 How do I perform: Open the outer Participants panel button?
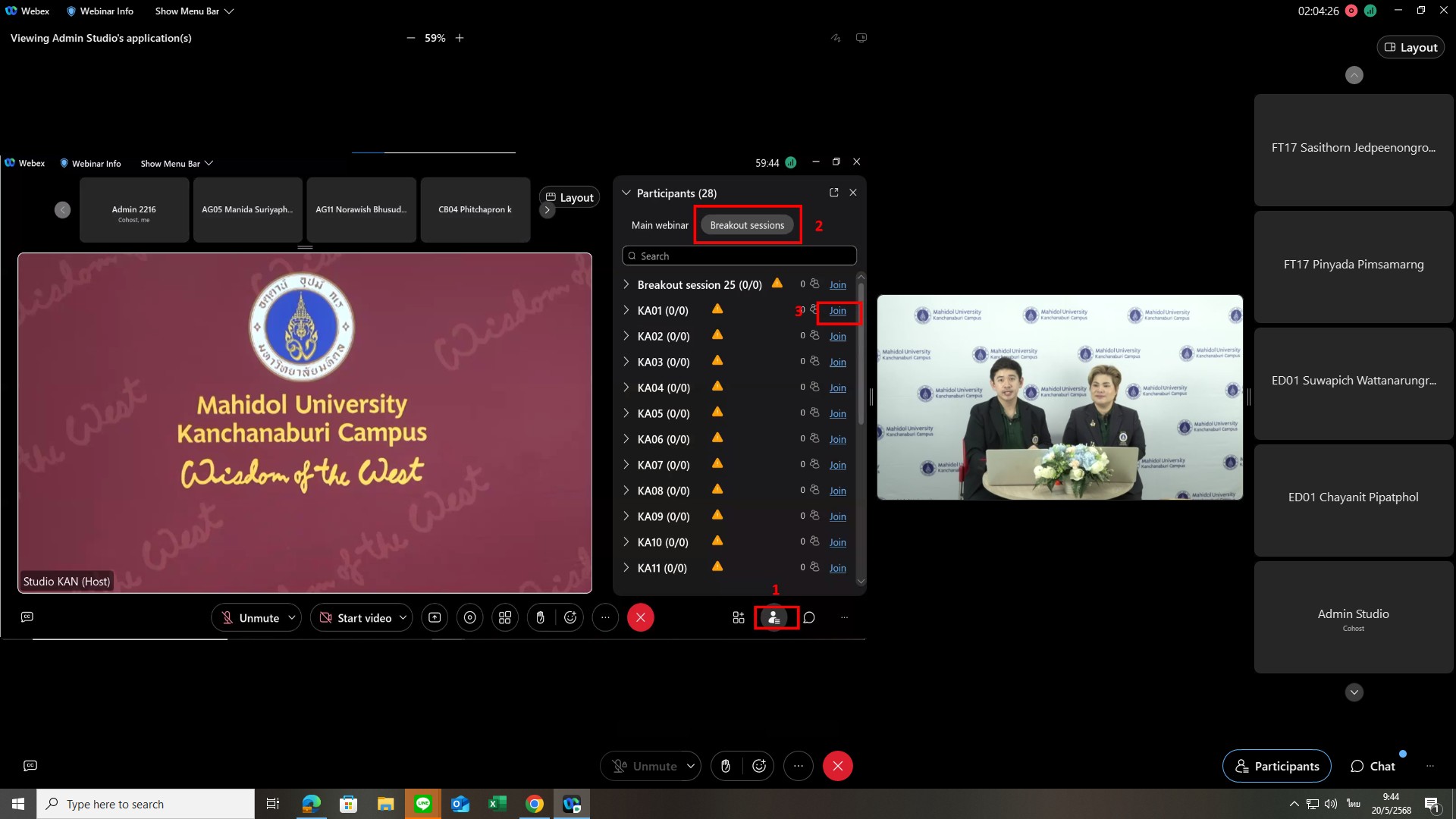click(1277, 766)
